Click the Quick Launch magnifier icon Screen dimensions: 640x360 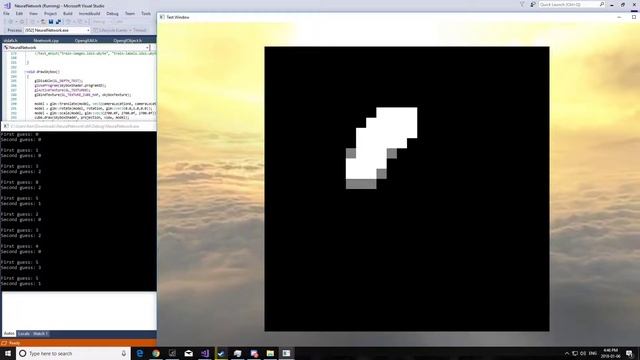(602, 4)
